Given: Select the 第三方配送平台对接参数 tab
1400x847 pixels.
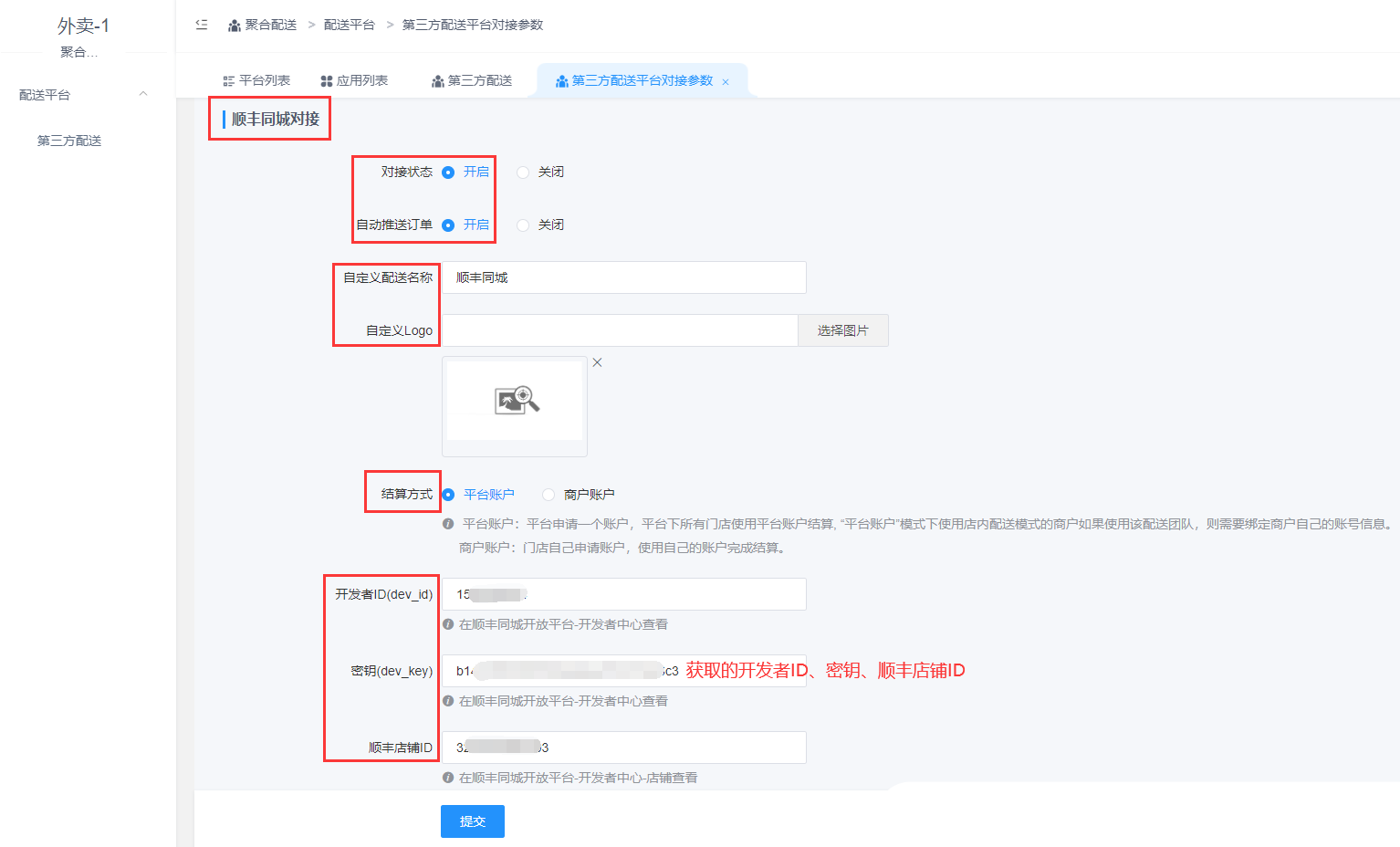Looking at the screenshot, I should [x=642, y=80].
